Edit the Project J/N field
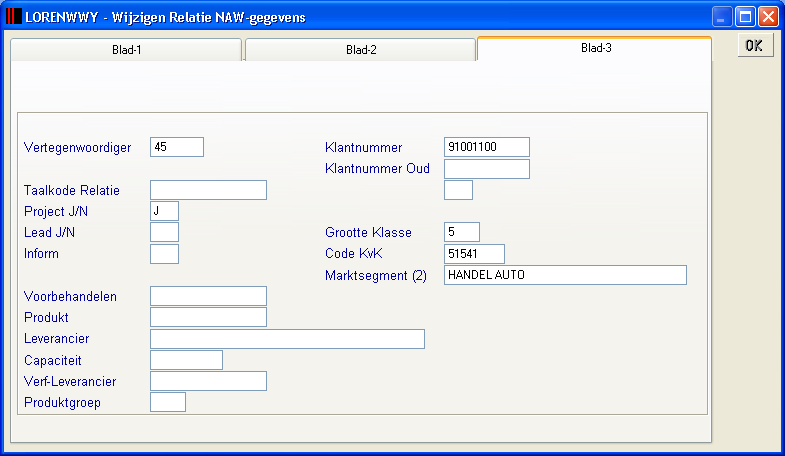The height and width of the screenshot is (456, 785). point(164,211)
